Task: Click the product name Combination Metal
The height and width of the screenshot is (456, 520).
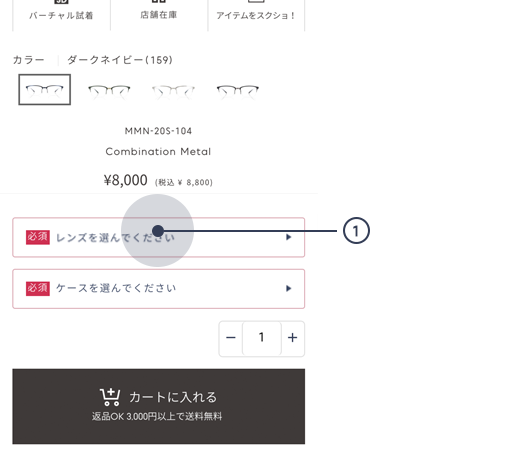Action: 158,152
